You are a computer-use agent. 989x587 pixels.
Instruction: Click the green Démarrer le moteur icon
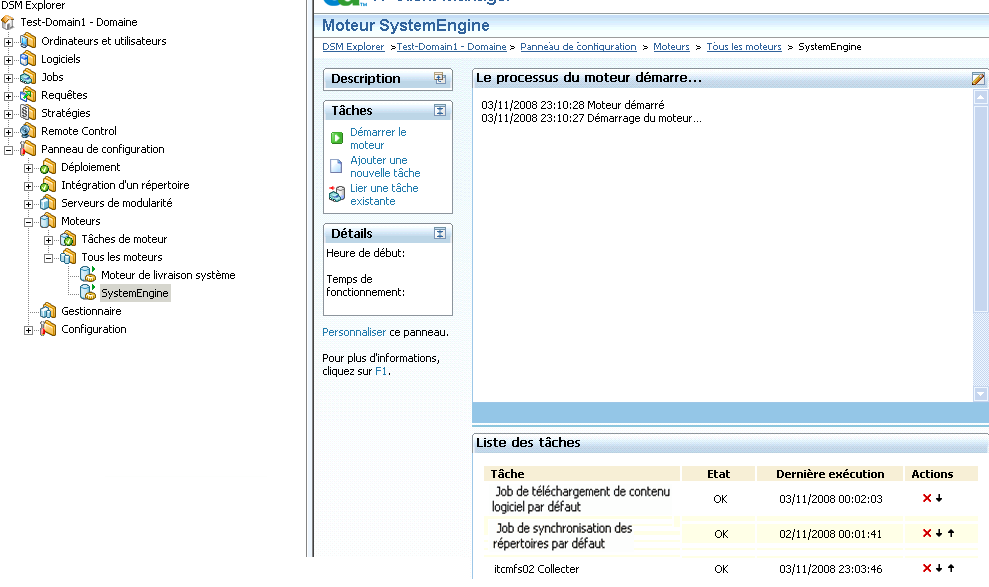337,138
